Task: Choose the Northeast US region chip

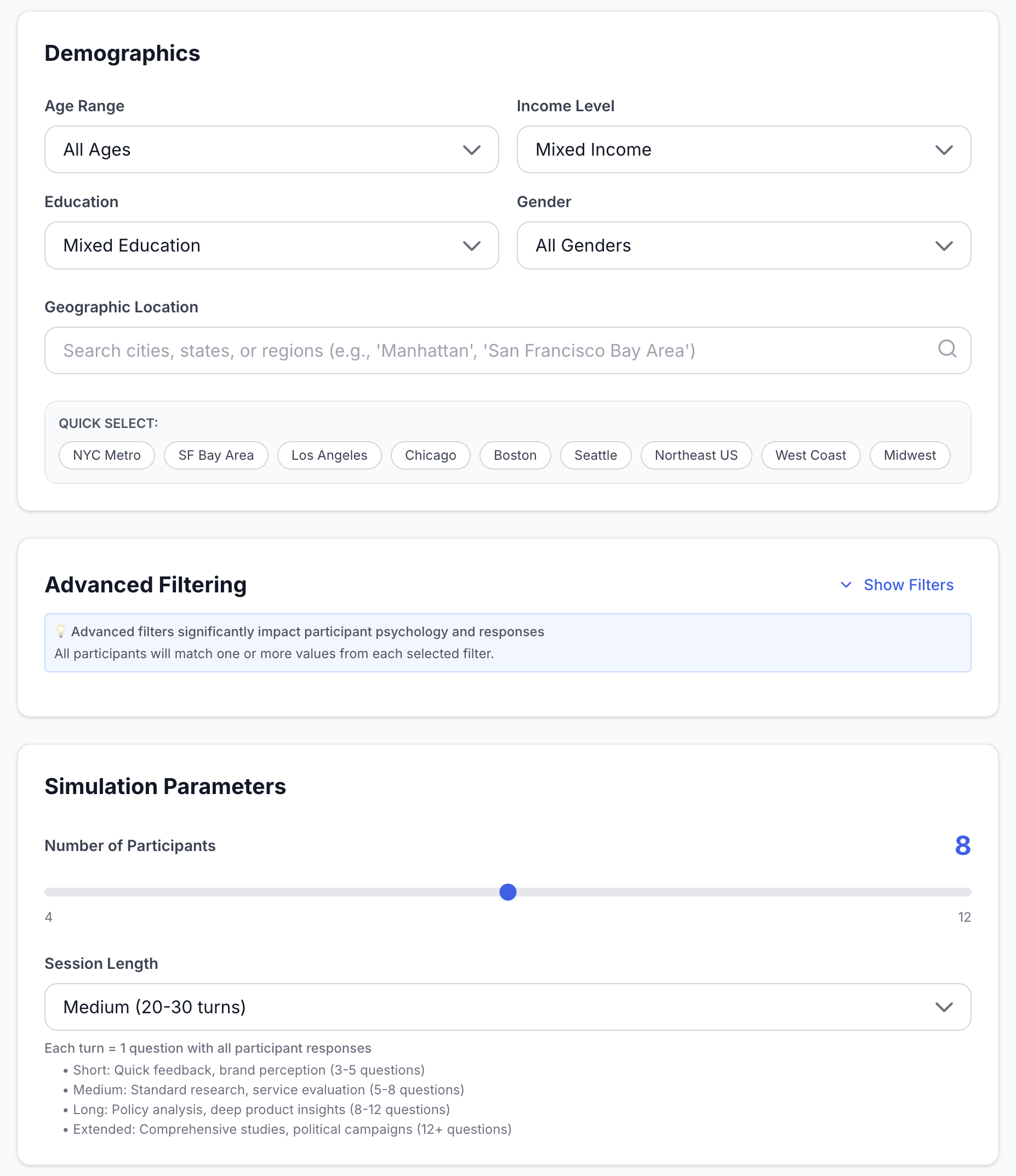Action: pyautogui.click(x=696, y=455)
